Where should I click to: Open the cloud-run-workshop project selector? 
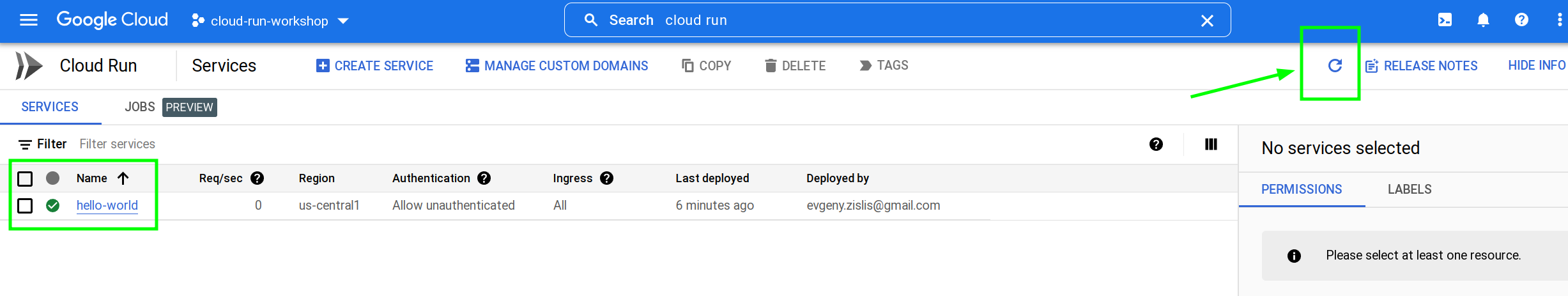(x=270, y=21)
